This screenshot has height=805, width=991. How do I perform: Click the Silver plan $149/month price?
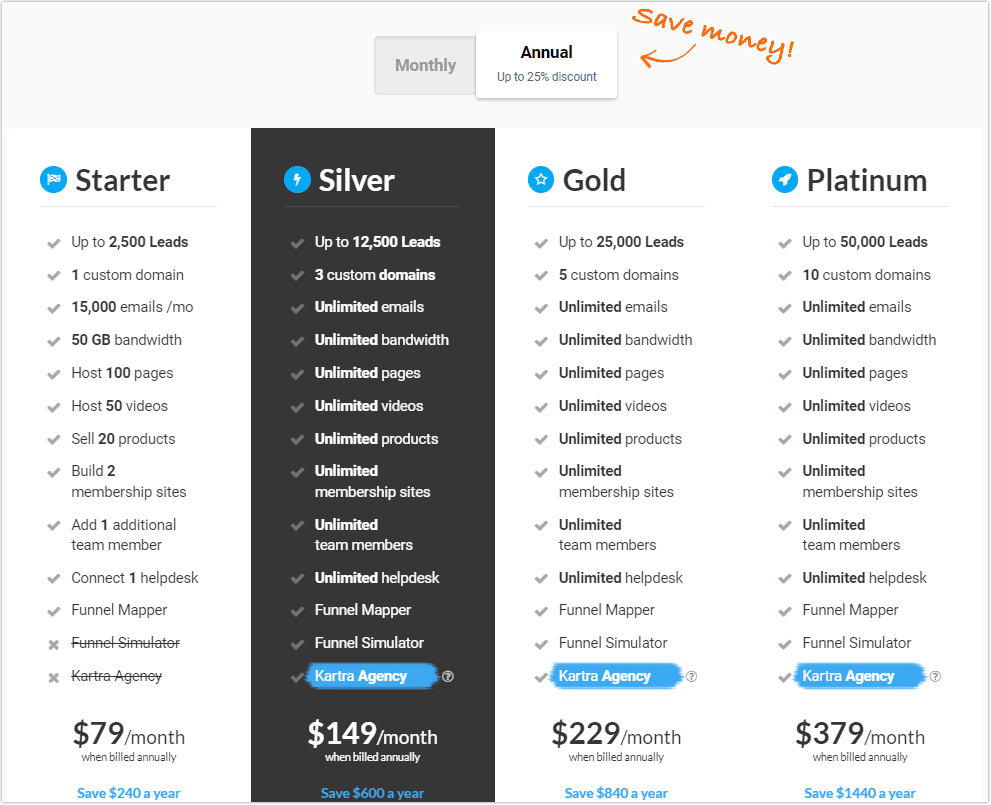372,734
